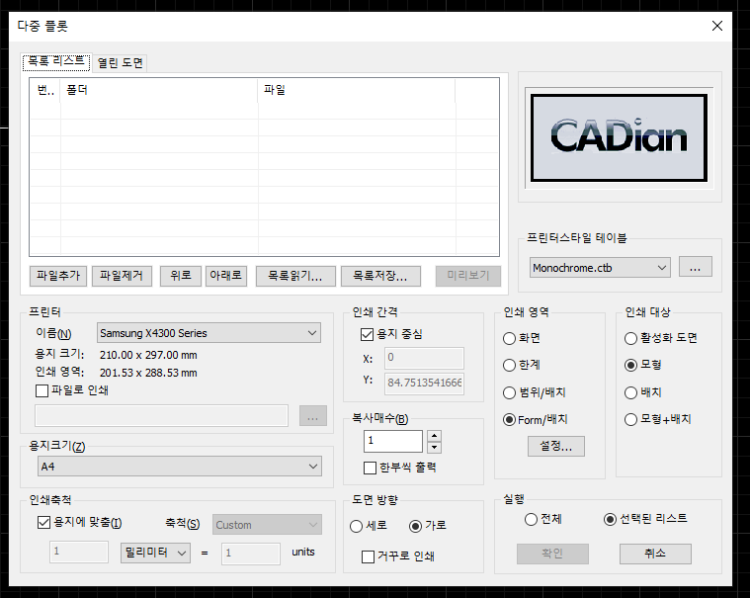Screen dimensions: 750x598
Task: Toggle the 용지에 맞춤 checkbox
Action: tap(44, 522)
